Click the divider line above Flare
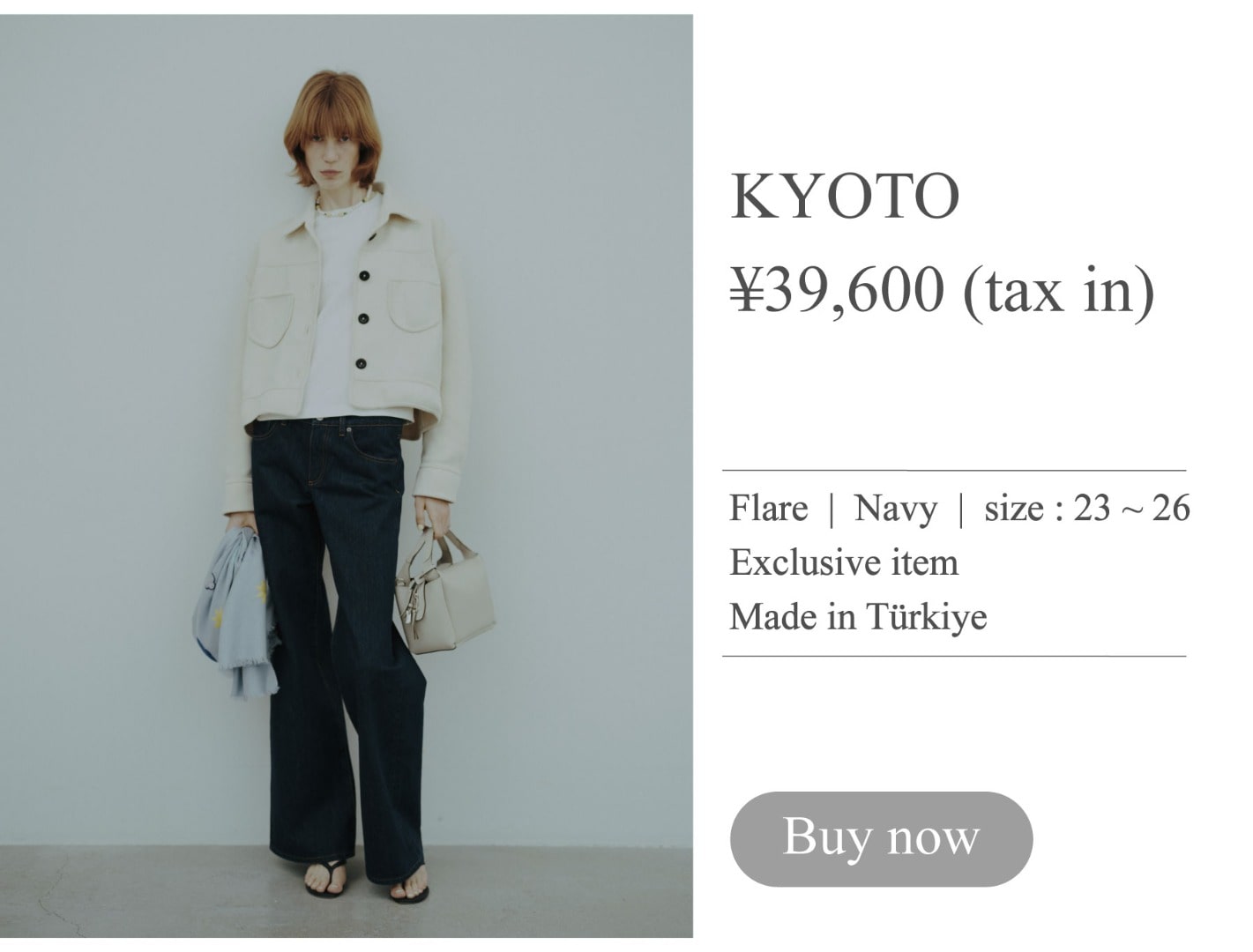This screenshot has width=1253, height=952. coord(954,471)
